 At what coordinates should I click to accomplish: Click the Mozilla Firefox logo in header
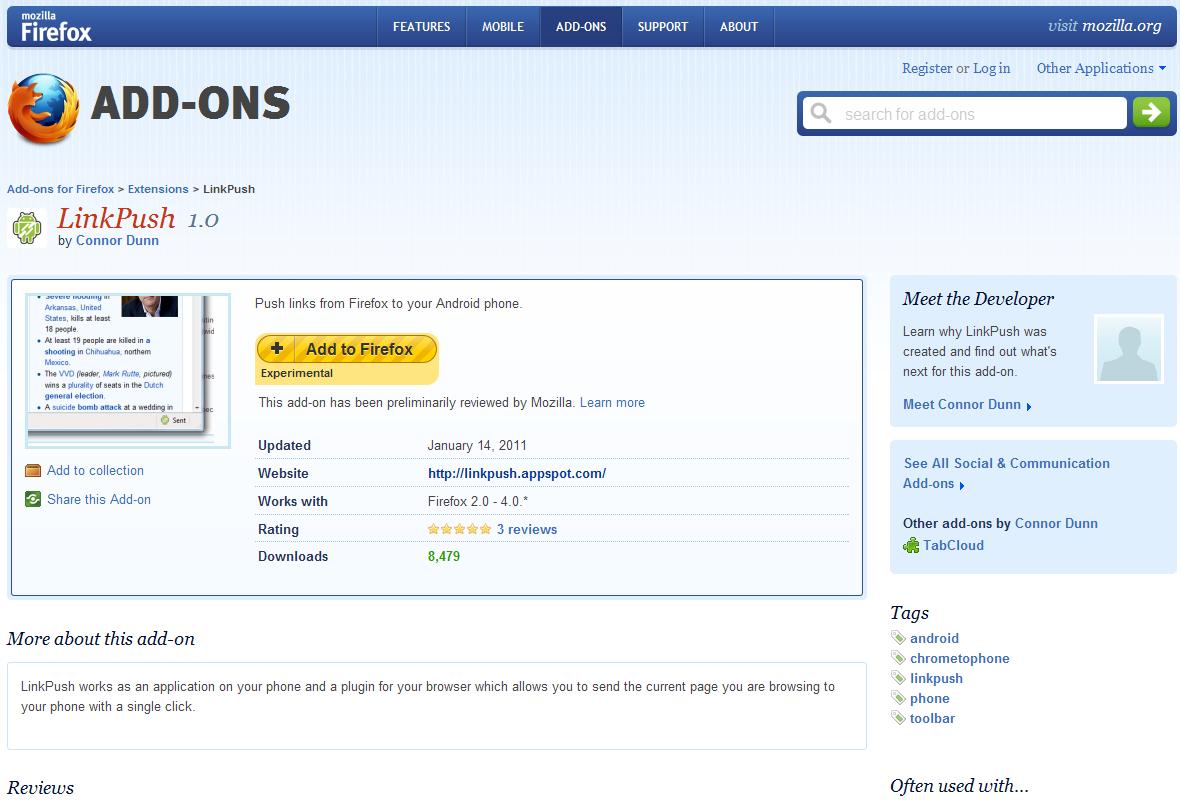click(x=56, y=26)
